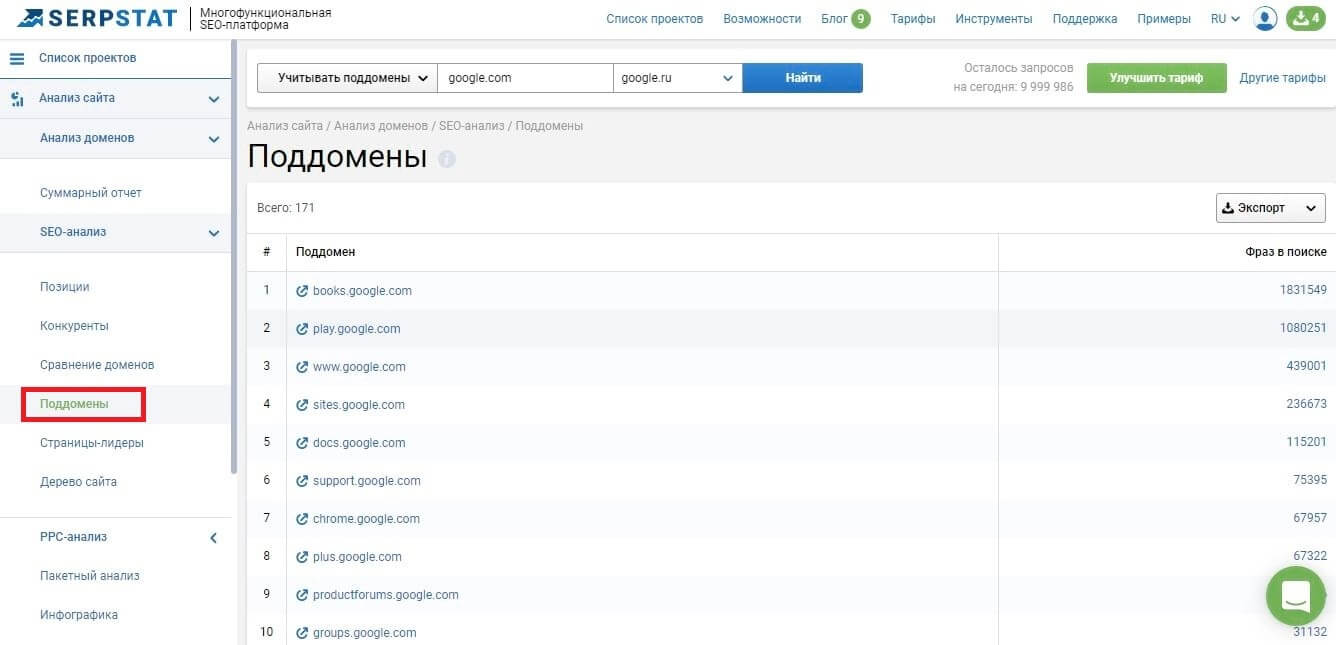Open the books.google.com subdomain link

(x=362, y=291)
